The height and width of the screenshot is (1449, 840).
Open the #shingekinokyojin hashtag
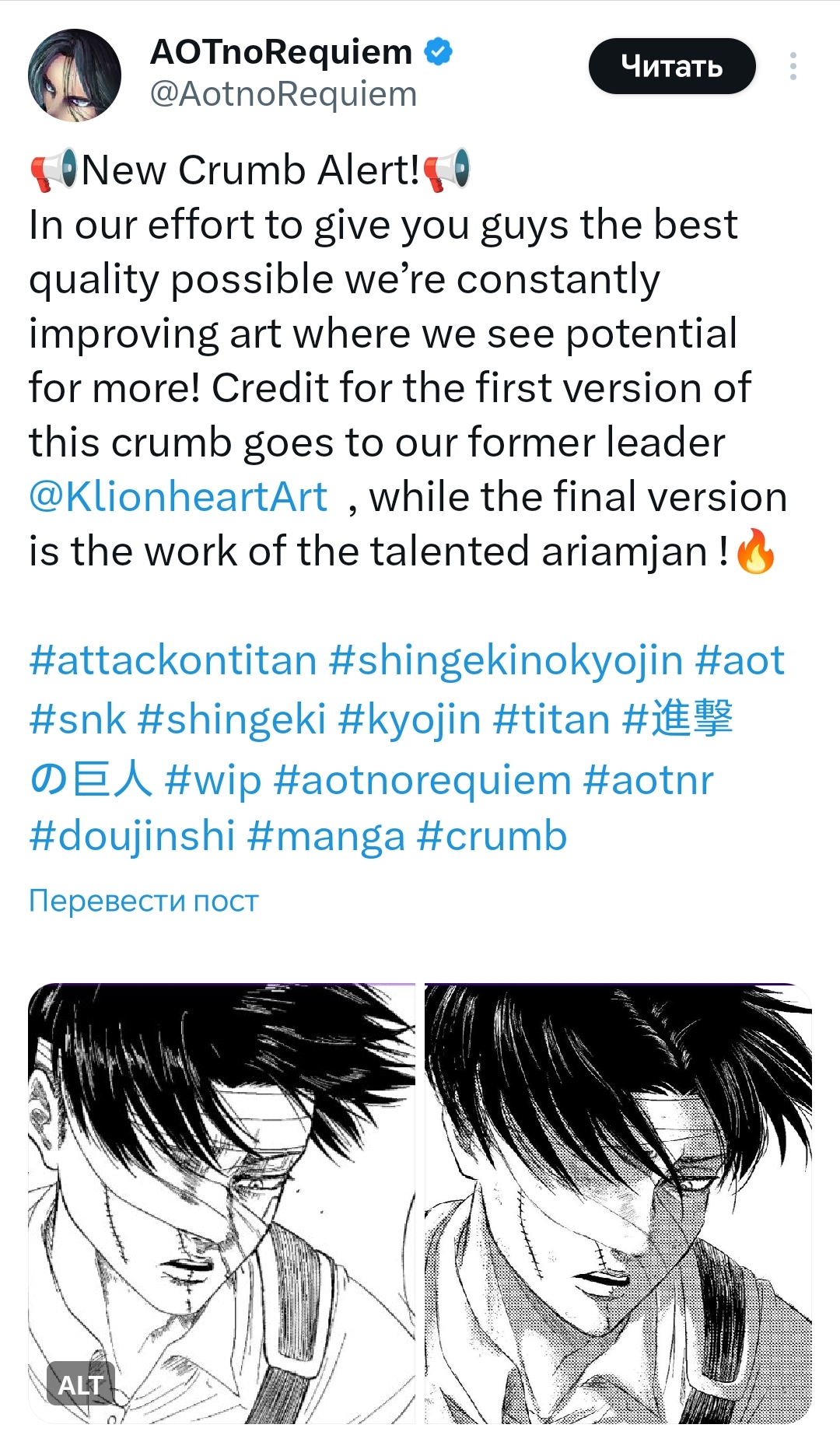[506, 660]
